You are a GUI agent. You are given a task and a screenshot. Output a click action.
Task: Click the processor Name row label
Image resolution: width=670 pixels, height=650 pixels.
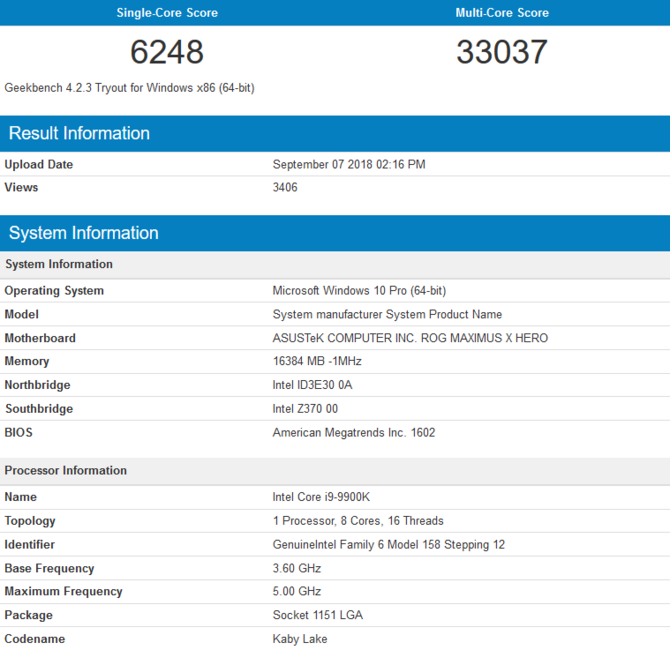coord(21,497)
